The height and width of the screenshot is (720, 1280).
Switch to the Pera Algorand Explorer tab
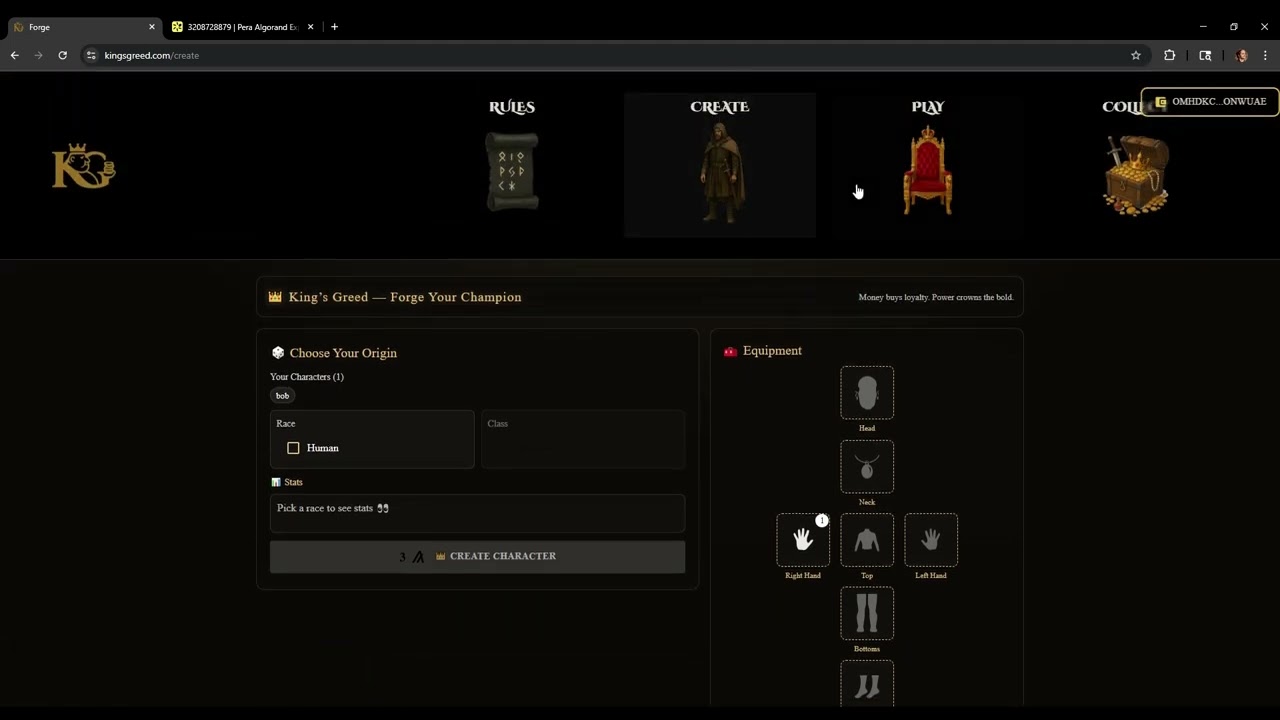[242, 27]
